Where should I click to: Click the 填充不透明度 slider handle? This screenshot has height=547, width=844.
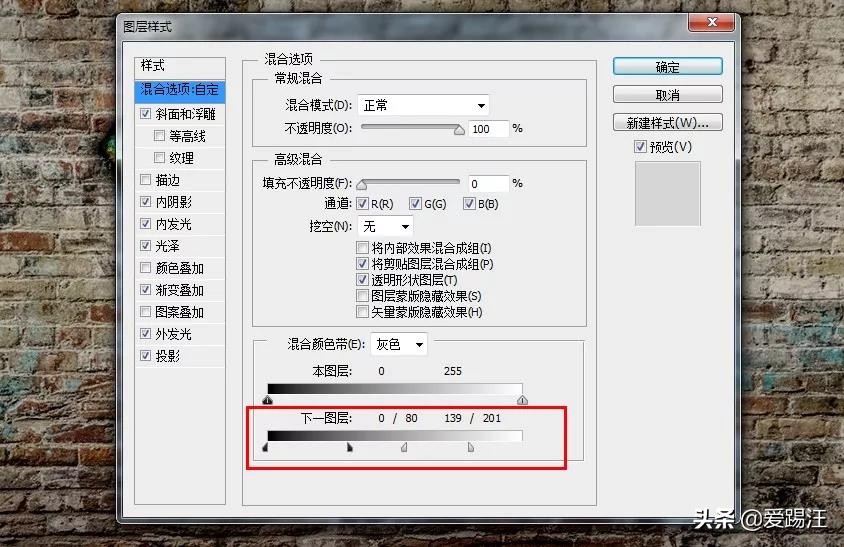[x=362, y=185]
